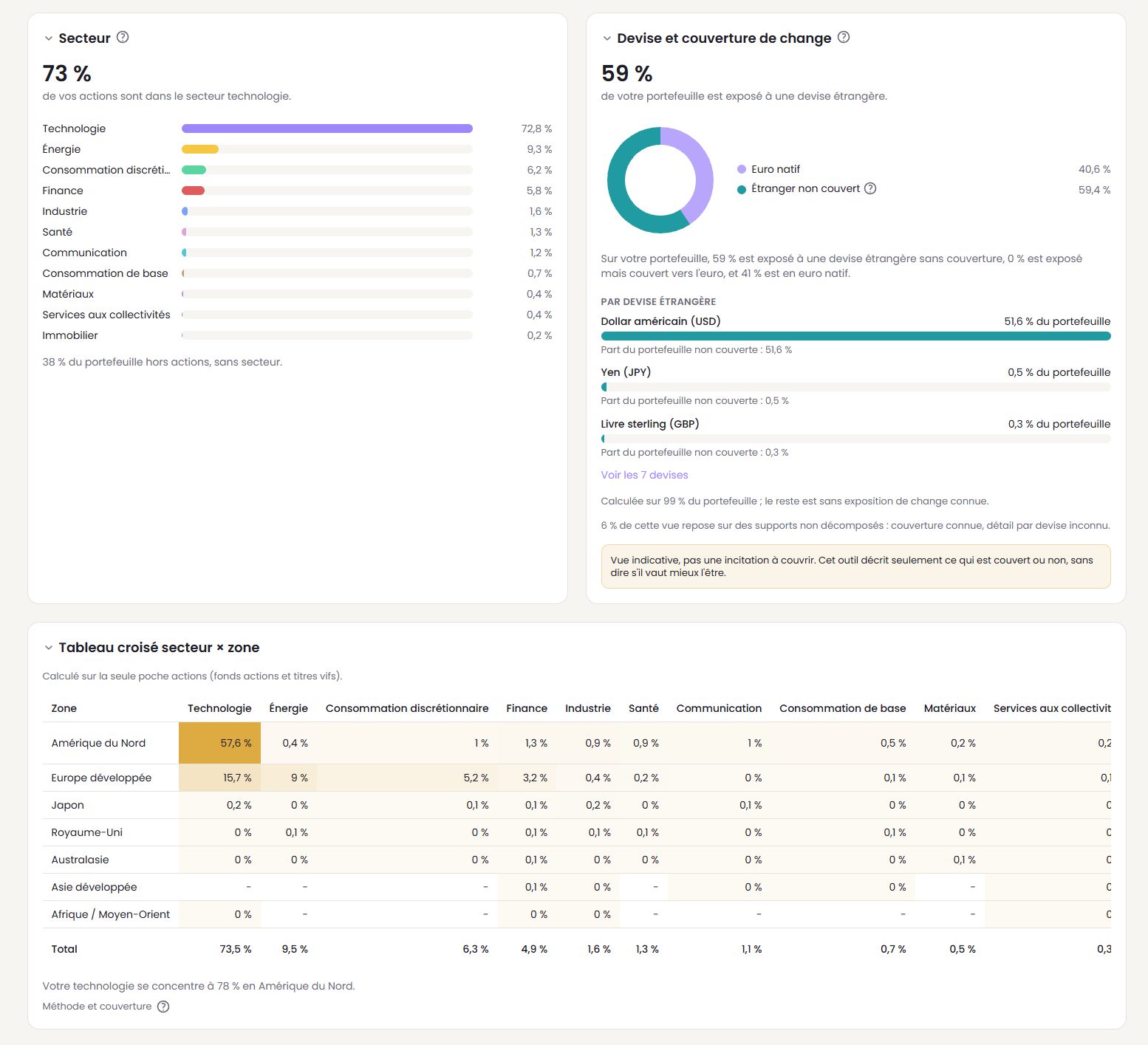Click the 59,4 % Étranger non couvert value

pyautogui.click(x=1094, y=190)
